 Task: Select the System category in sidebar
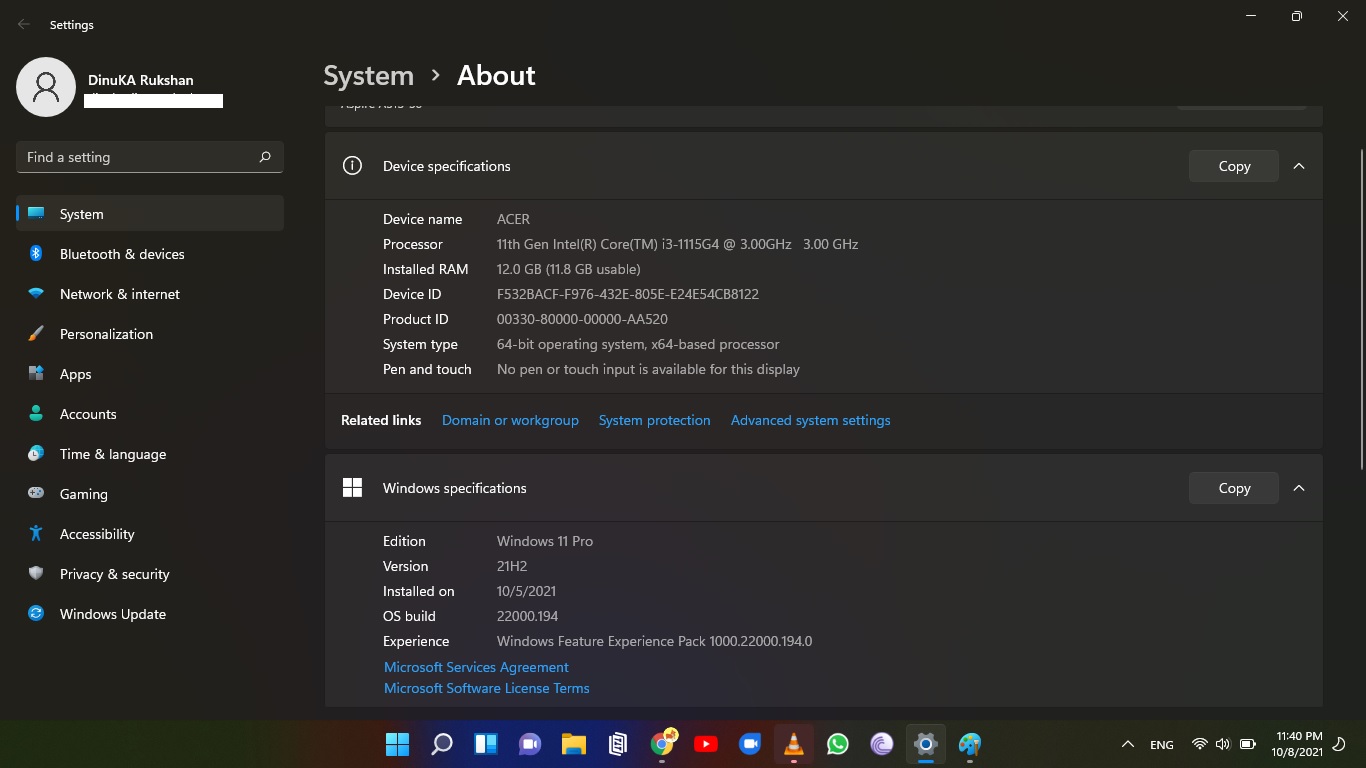[150, 214]
